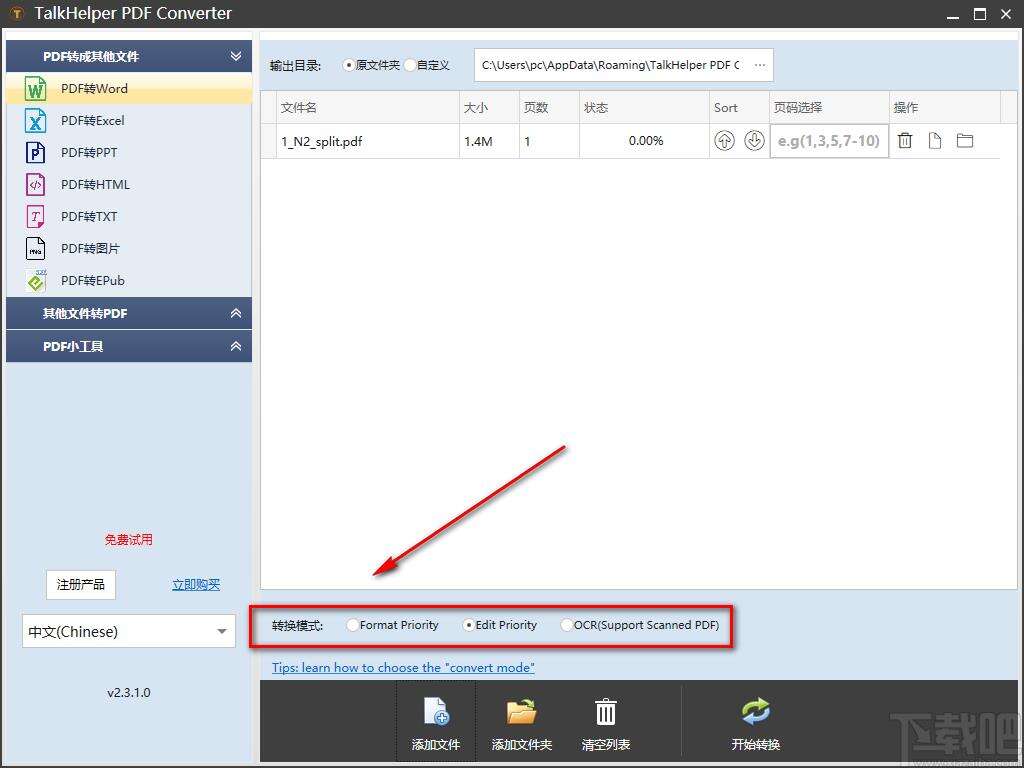
Task: Browse output path with the ellipsis button
Action: click(x=760, y=65)
